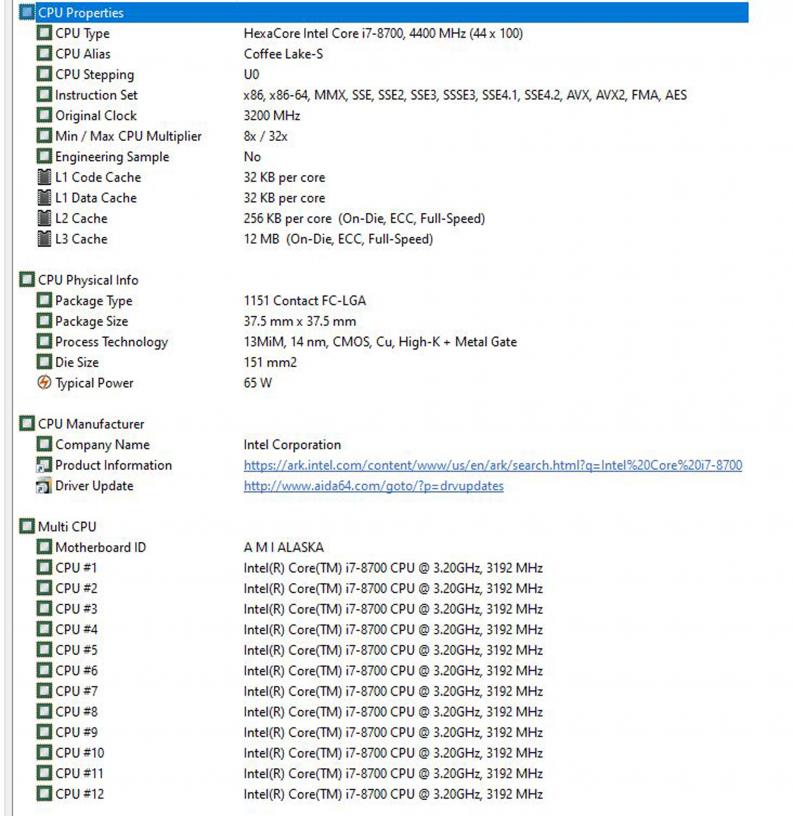Click the Typical Power lightning icon
Screen dimensions: 793x816
tap(44, 382)
